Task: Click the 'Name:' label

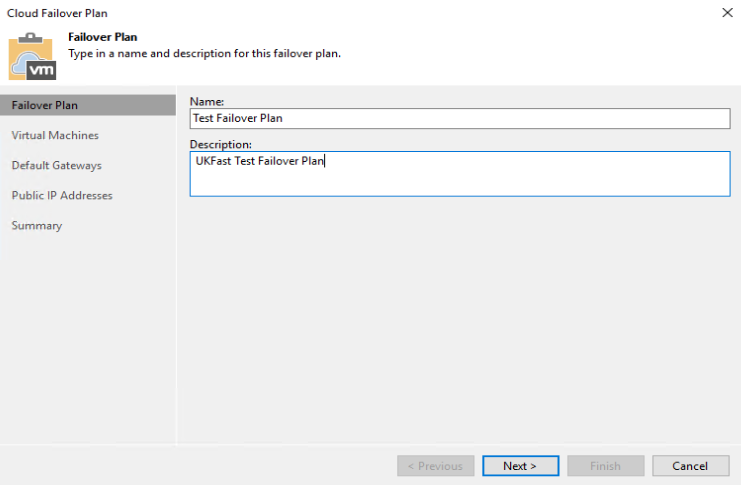Action: click(x=207, y=101)
